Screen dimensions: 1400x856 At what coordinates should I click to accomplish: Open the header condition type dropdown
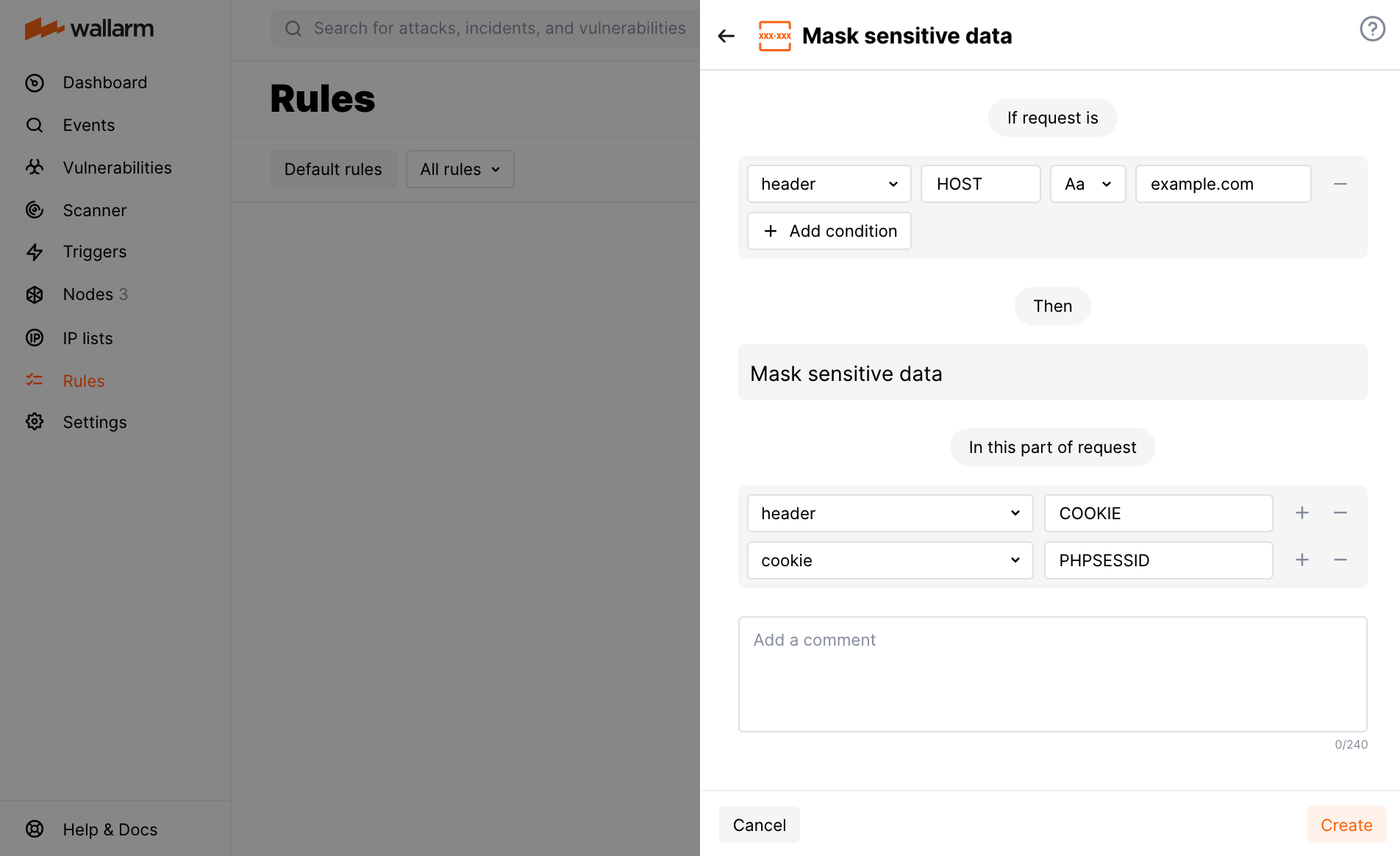[x=829, y=184]
